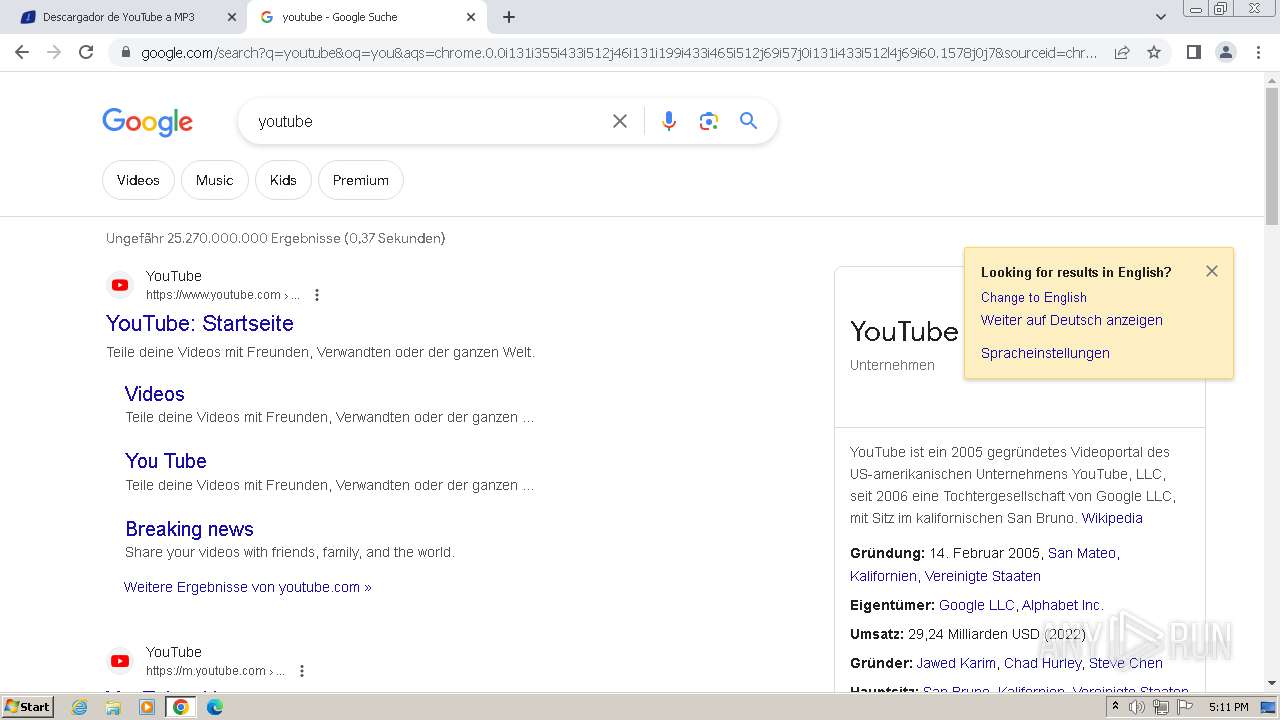Select the Premium filter chip

[x=361, y=180]
